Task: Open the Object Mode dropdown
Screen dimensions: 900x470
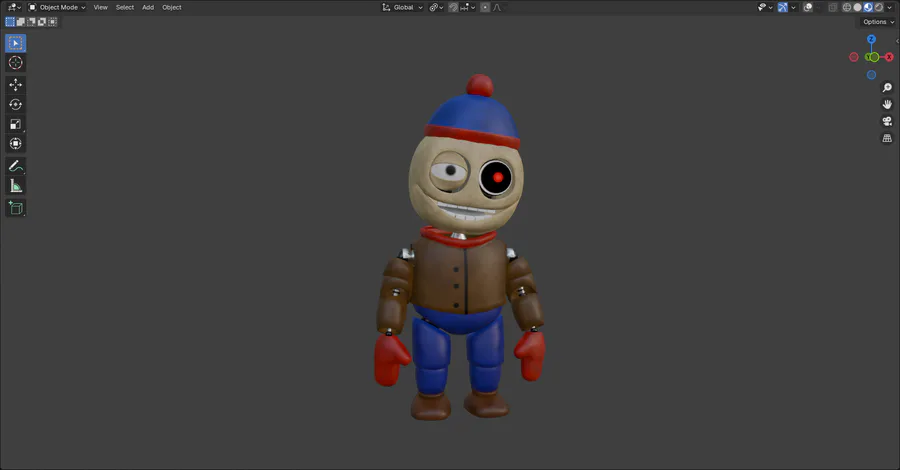Action: coord(57,7)
